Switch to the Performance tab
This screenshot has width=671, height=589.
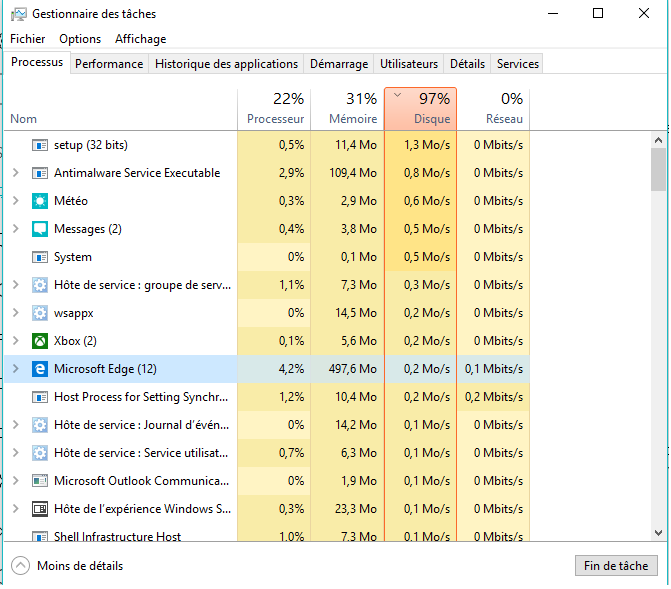[x=109, y=64]
